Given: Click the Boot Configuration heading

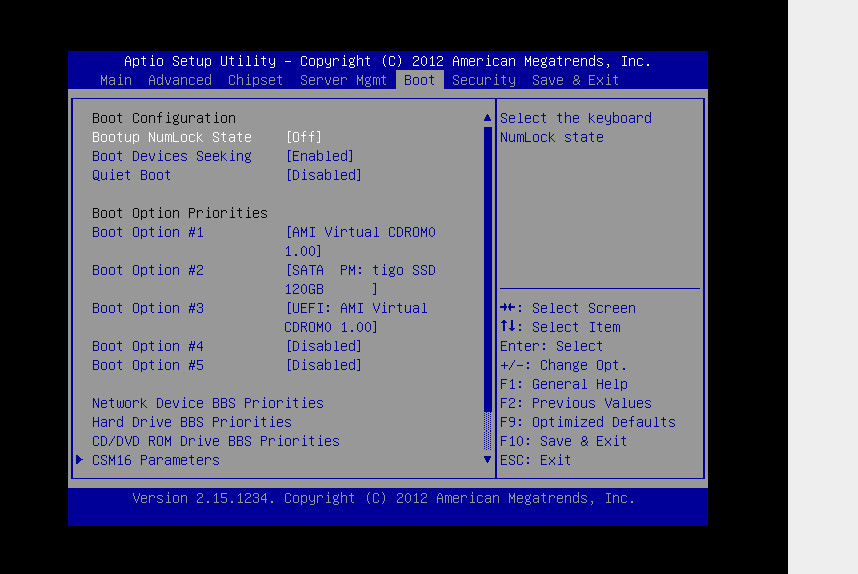Looking at the screenshot, I should click(164, 118).
